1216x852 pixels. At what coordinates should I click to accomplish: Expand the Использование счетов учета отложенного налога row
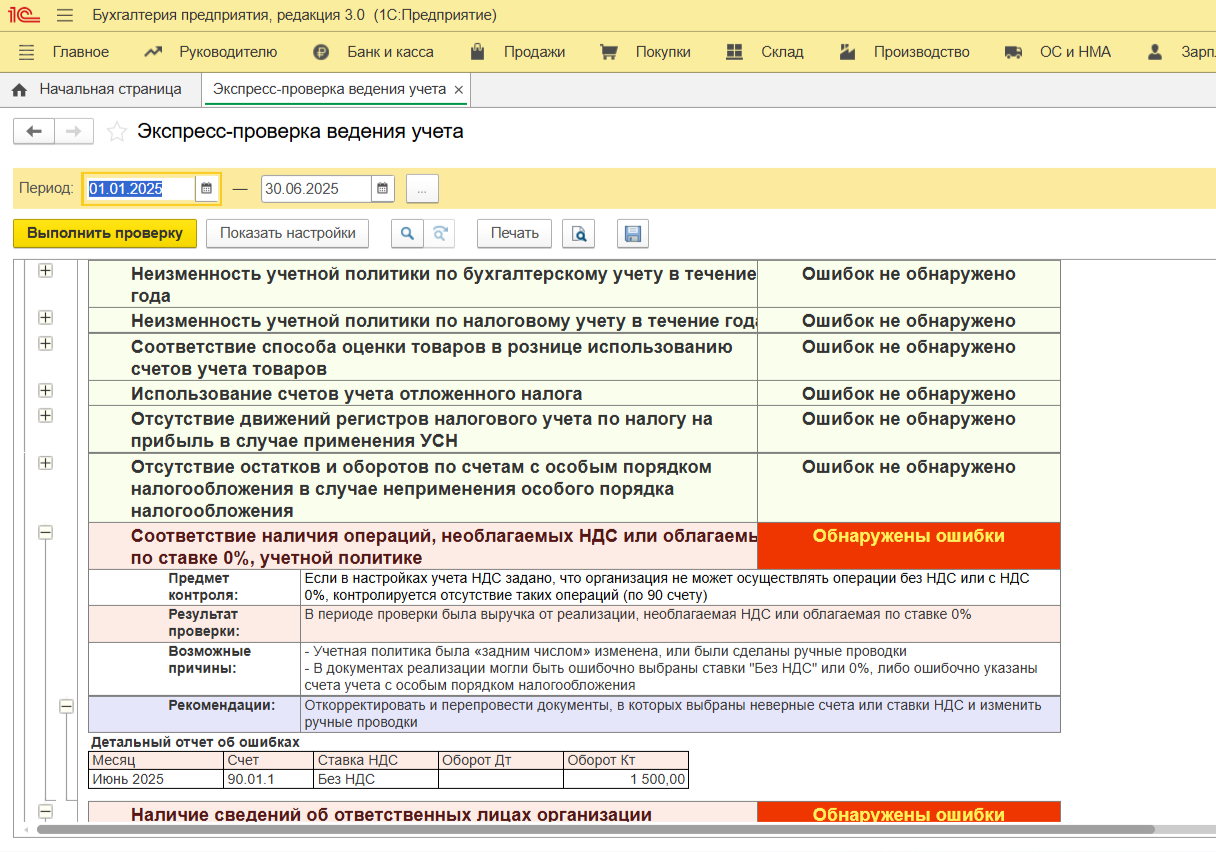click(45, 391)
